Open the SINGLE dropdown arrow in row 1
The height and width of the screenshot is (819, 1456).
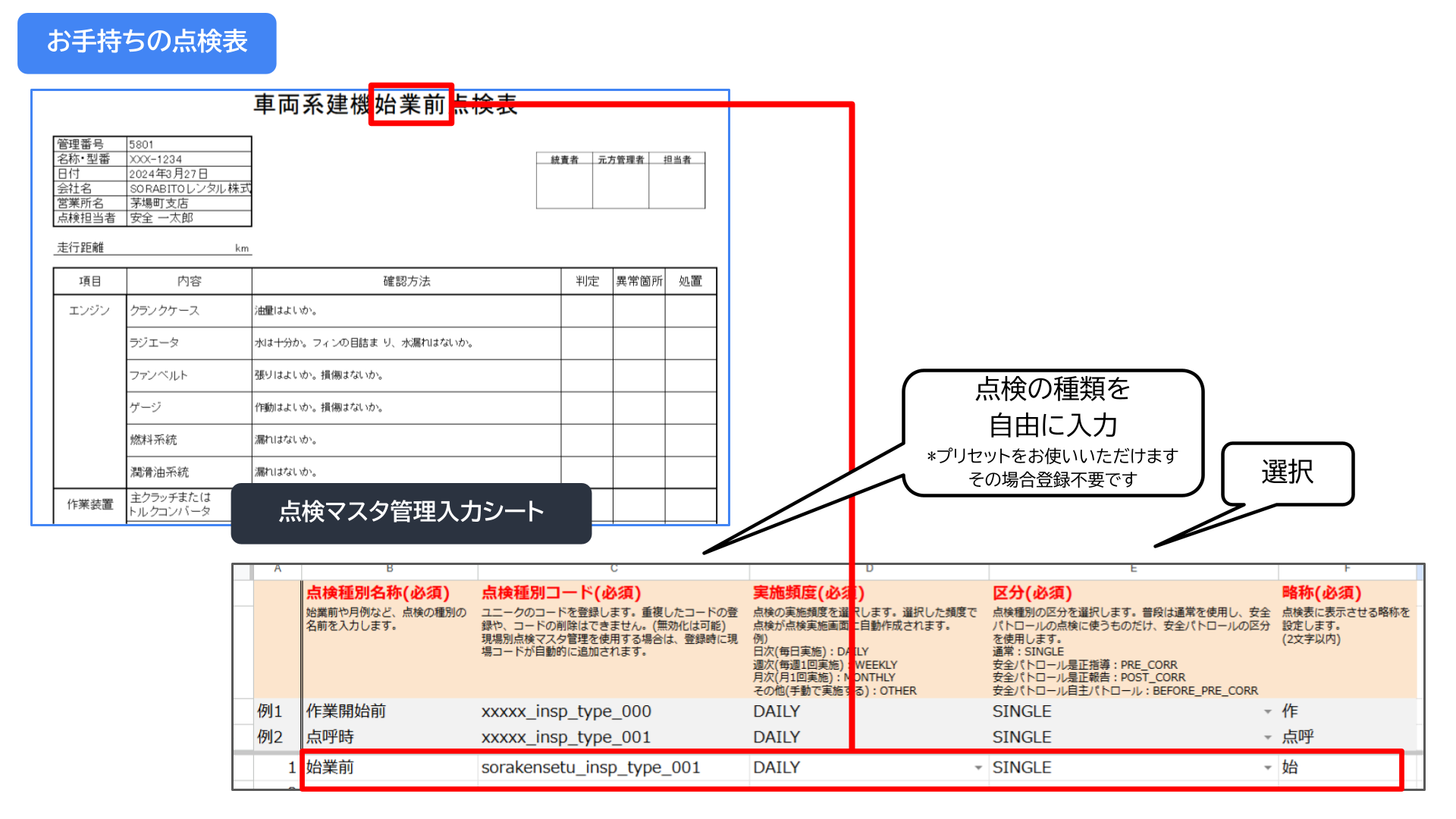pyautogui.click(x=1267, y=768)
